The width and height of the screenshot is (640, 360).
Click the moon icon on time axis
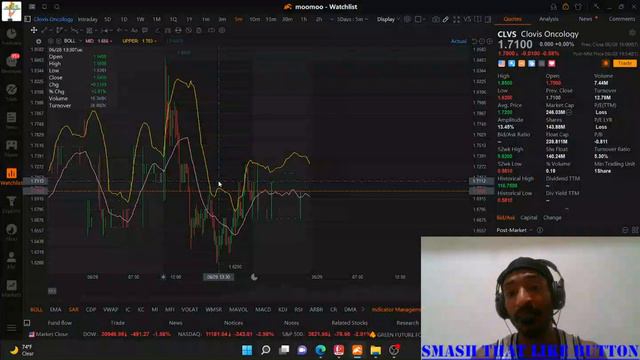254,277
